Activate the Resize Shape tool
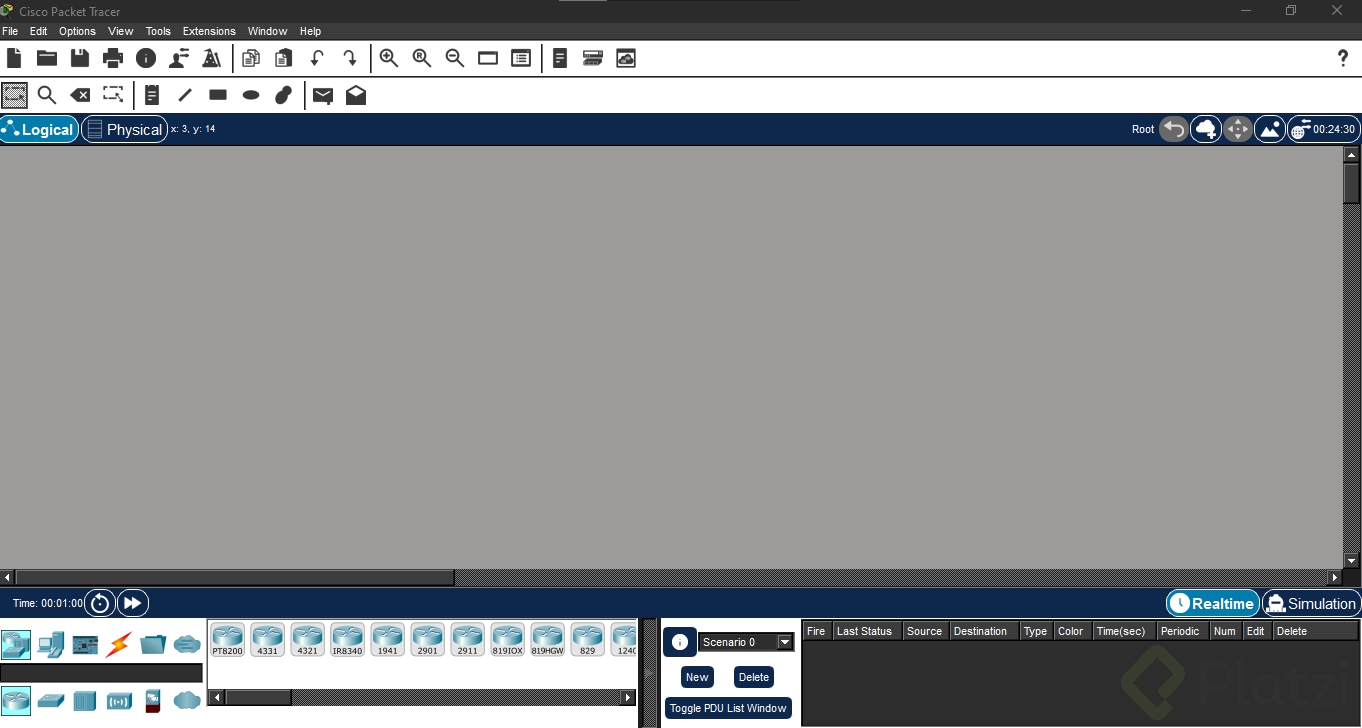This screenshot has height=728, width=1362. tap(113, 95)
